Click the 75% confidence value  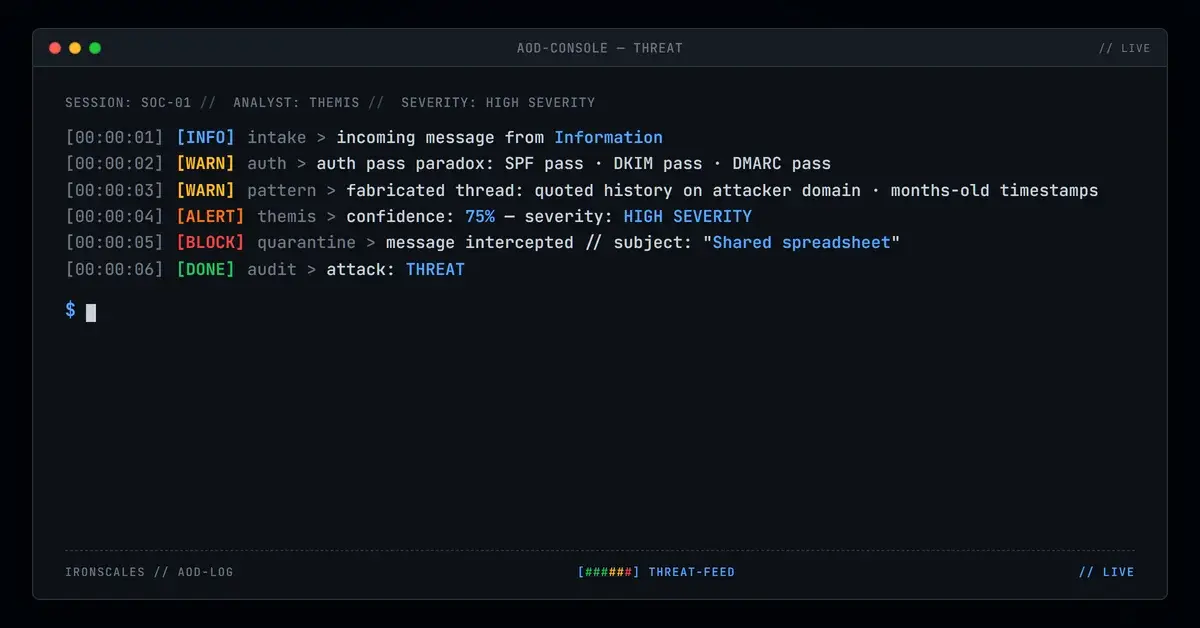click(x=480, y=216)
